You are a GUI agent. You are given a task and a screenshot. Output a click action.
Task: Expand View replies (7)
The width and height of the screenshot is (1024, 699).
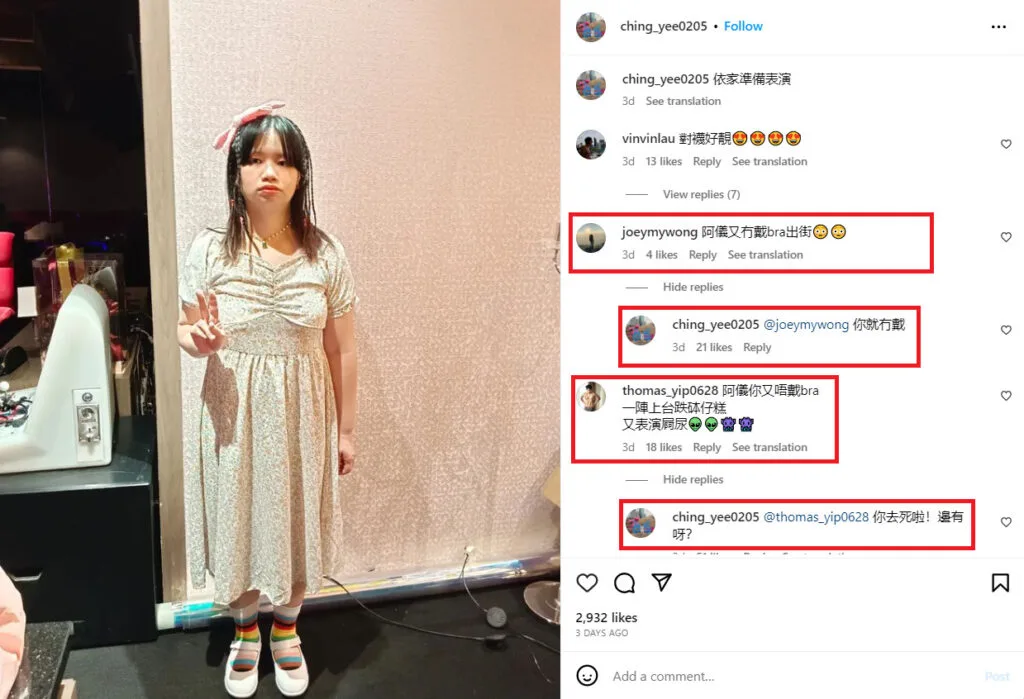[x=701, y=194]
